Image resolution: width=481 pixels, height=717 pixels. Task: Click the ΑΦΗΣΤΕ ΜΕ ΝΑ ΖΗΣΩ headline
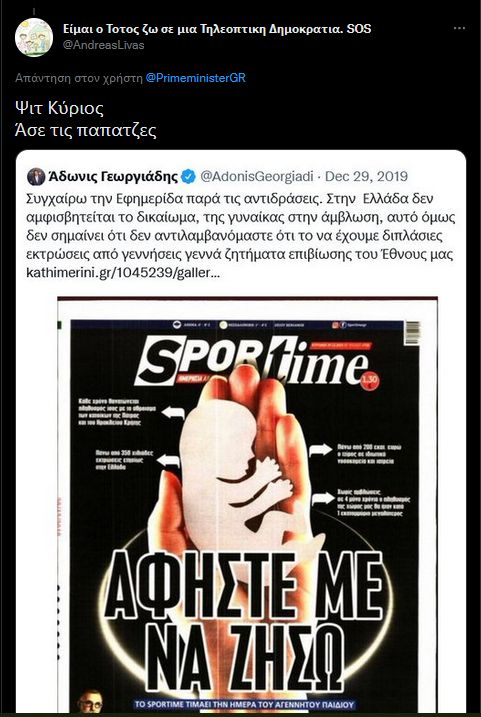point(245,620)
